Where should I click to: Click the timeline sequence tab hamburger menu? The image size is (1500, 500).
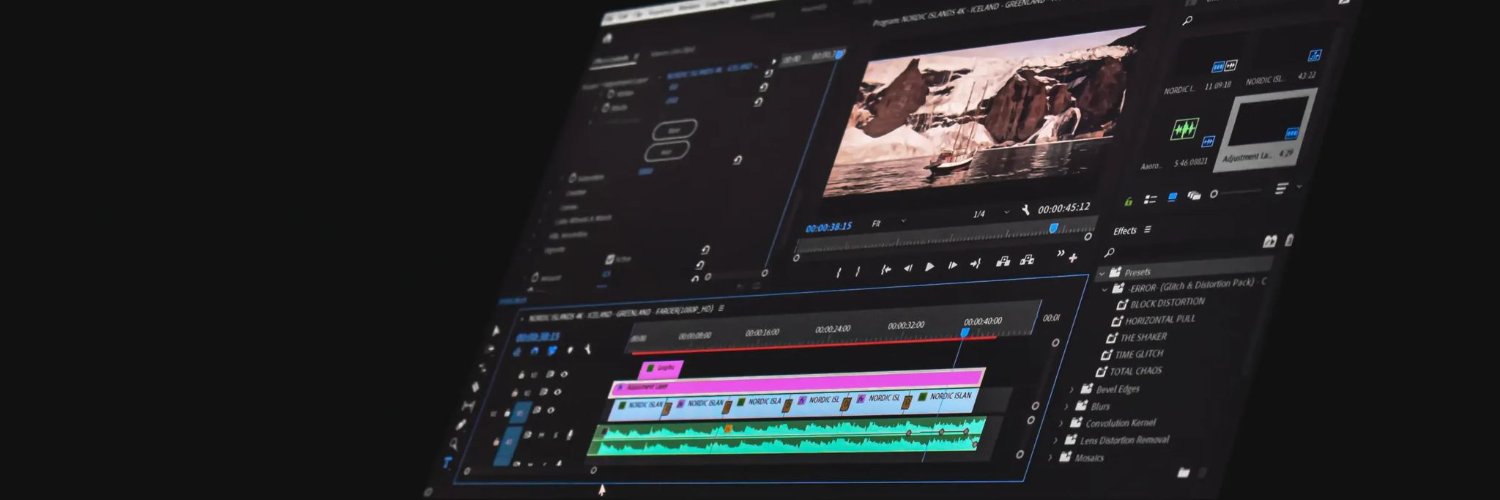(721, 309)
